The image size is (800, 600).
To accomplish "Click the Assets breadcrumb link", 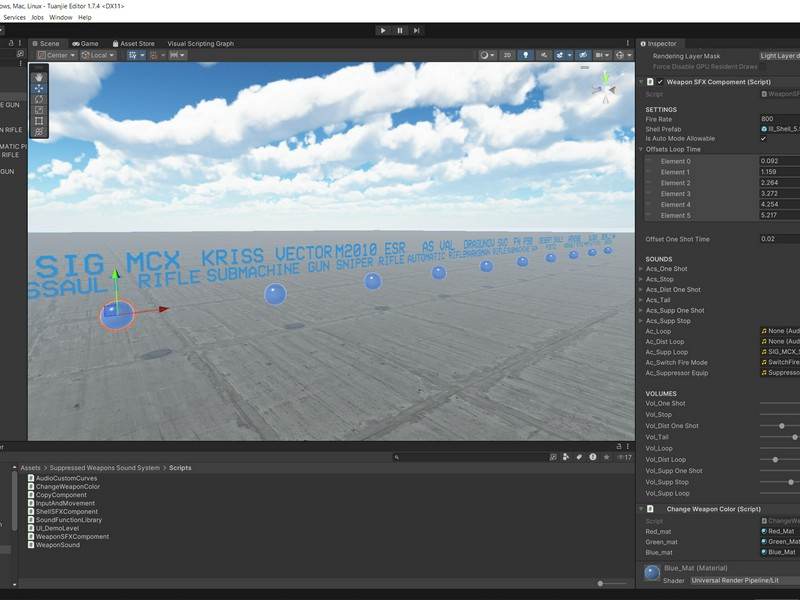I will pyautogui.click(x=30, y=468).
